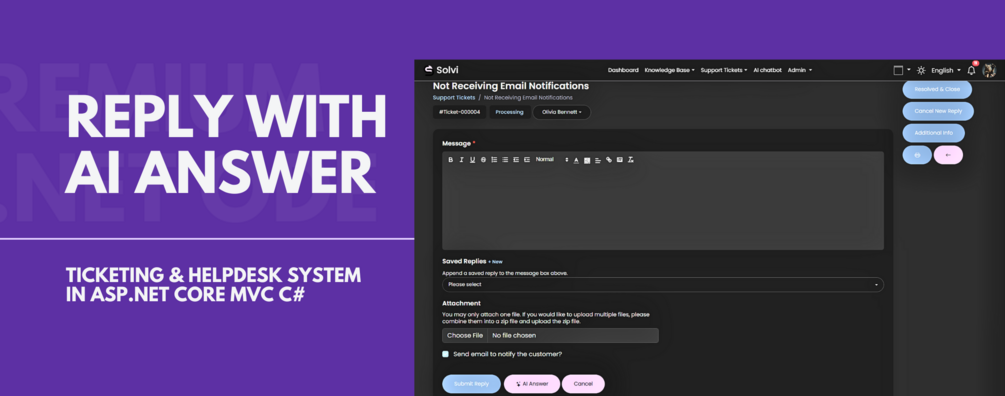Click the 'Not Receiving Email Notifications' heading
Screen dimensions: 1005x396
pos(511,86)
